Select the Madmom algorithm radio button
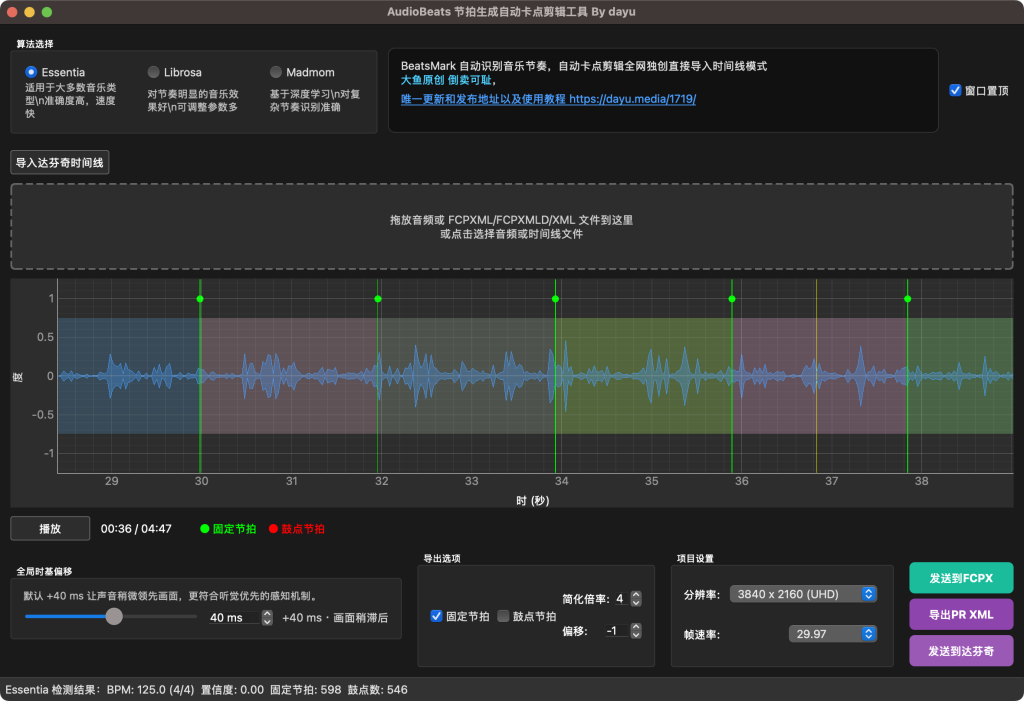Screen dimensions: 1024x701 pos(276,72)
